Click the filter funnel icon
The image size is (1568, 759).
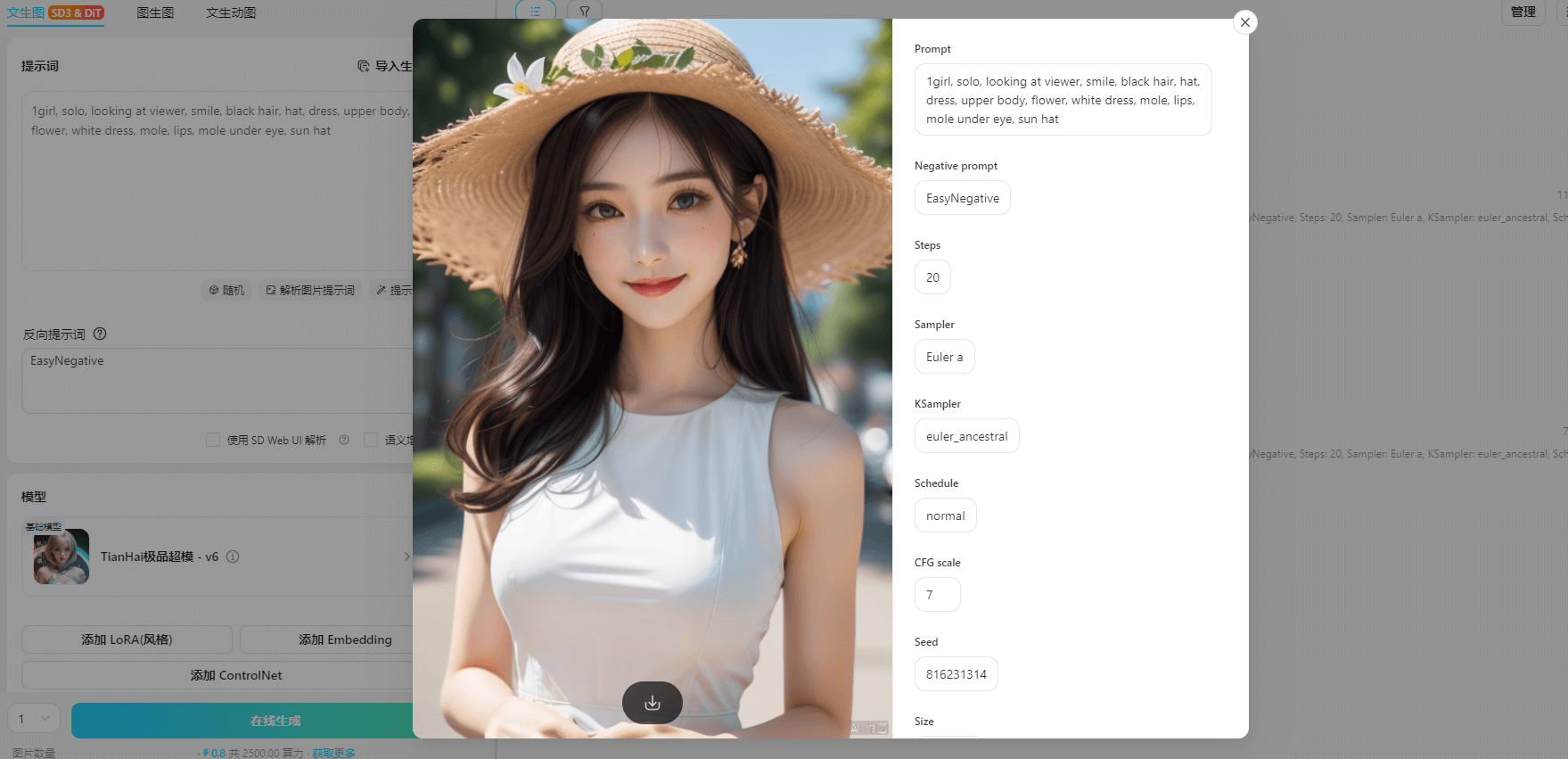[x=584, y=12]
